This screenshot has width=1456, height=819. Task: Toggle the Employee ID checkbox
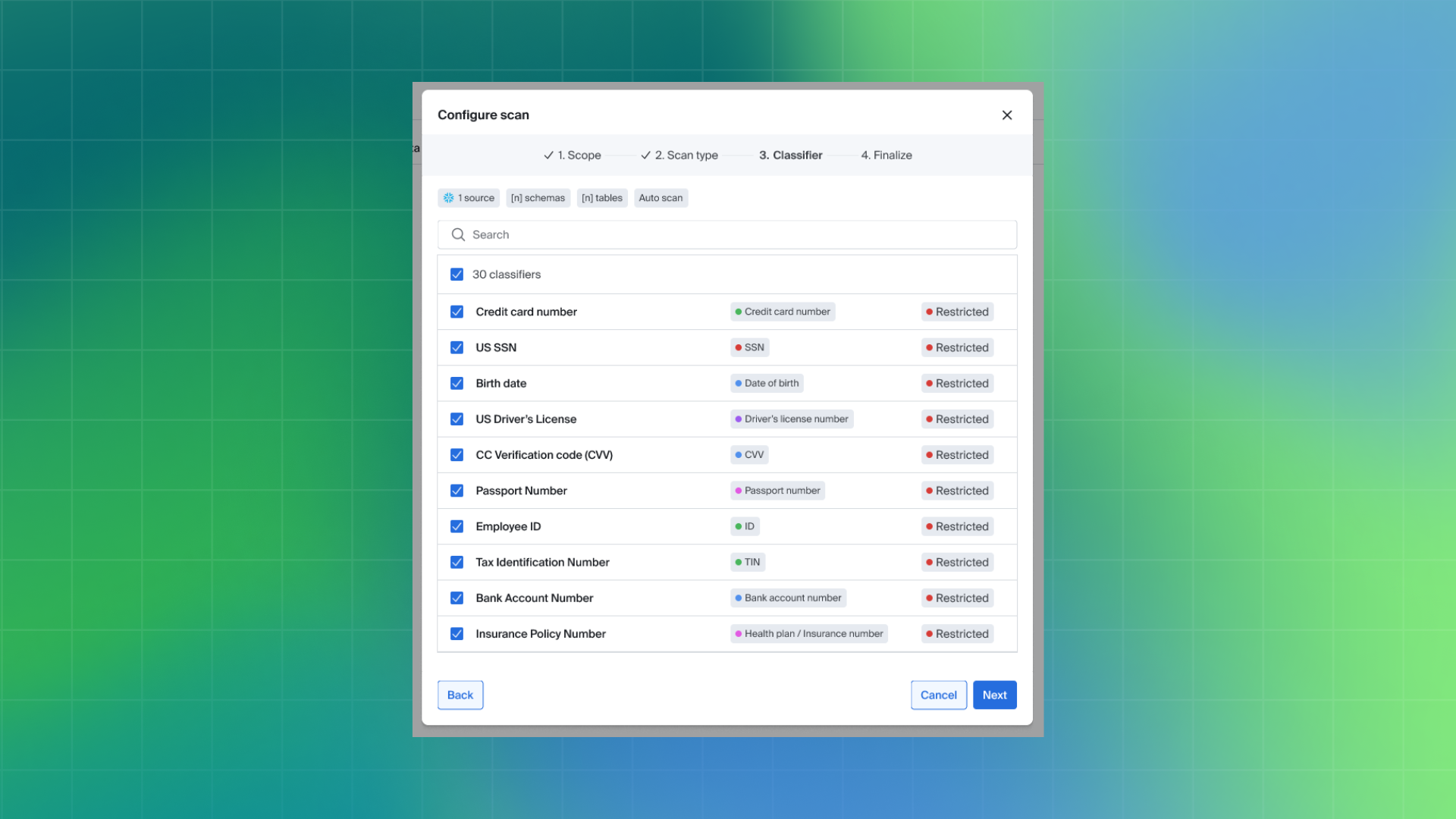click(x=457, y=526)
